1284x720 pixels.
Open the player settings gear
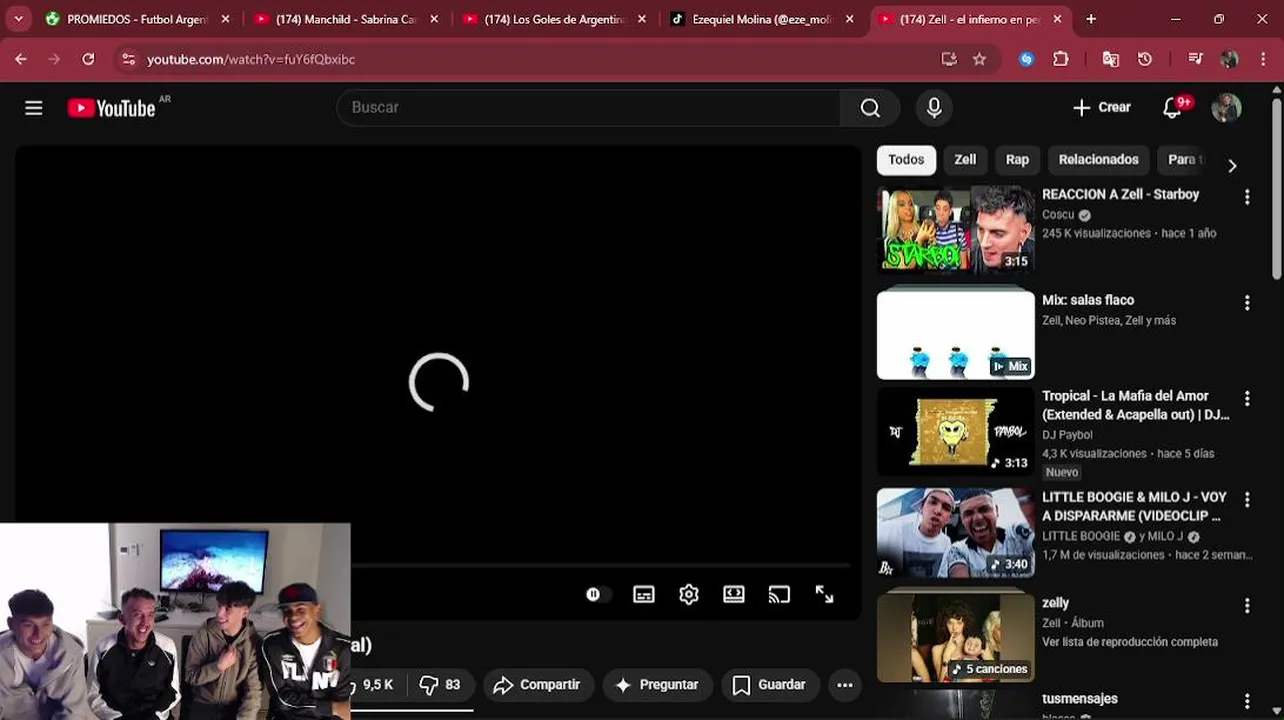(x=689, y=594)
